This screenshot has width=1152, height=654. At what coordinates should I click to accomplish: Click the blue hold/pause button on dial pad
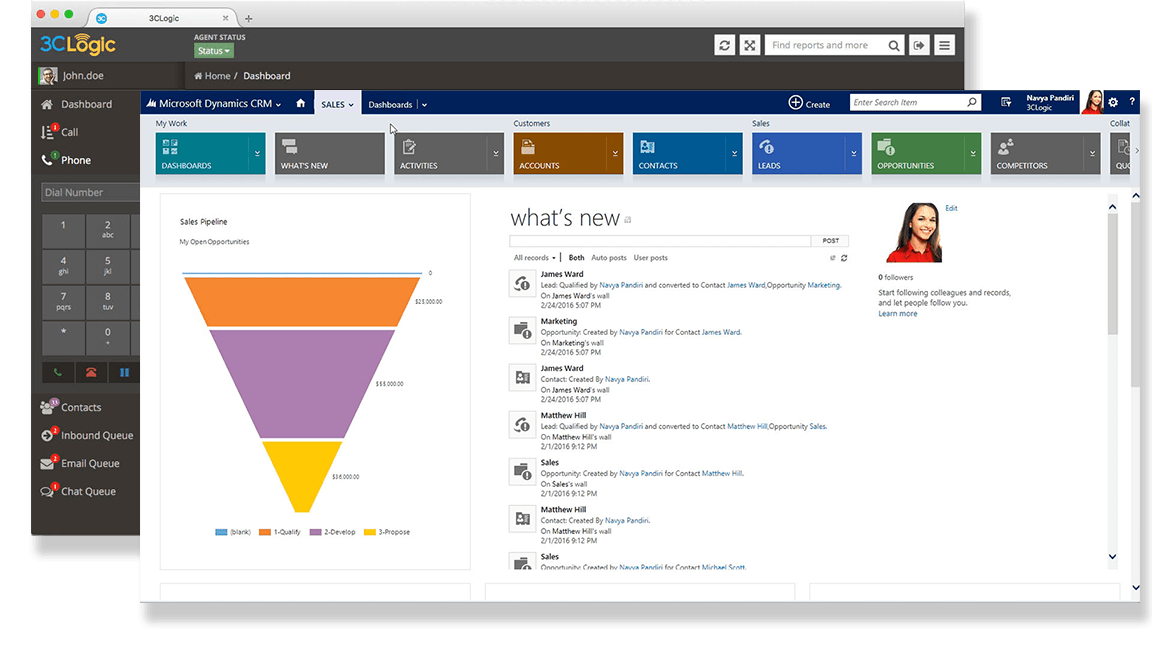124,373
